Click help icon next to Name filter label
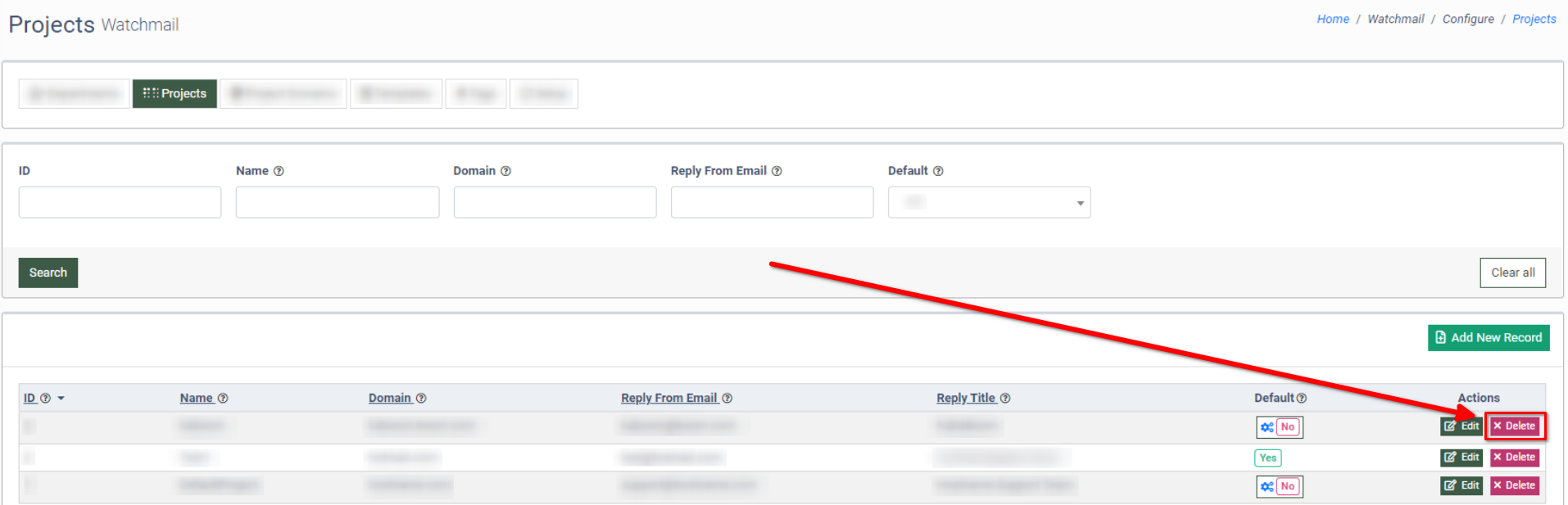The image size is (1568, 505). coord(279,171)
